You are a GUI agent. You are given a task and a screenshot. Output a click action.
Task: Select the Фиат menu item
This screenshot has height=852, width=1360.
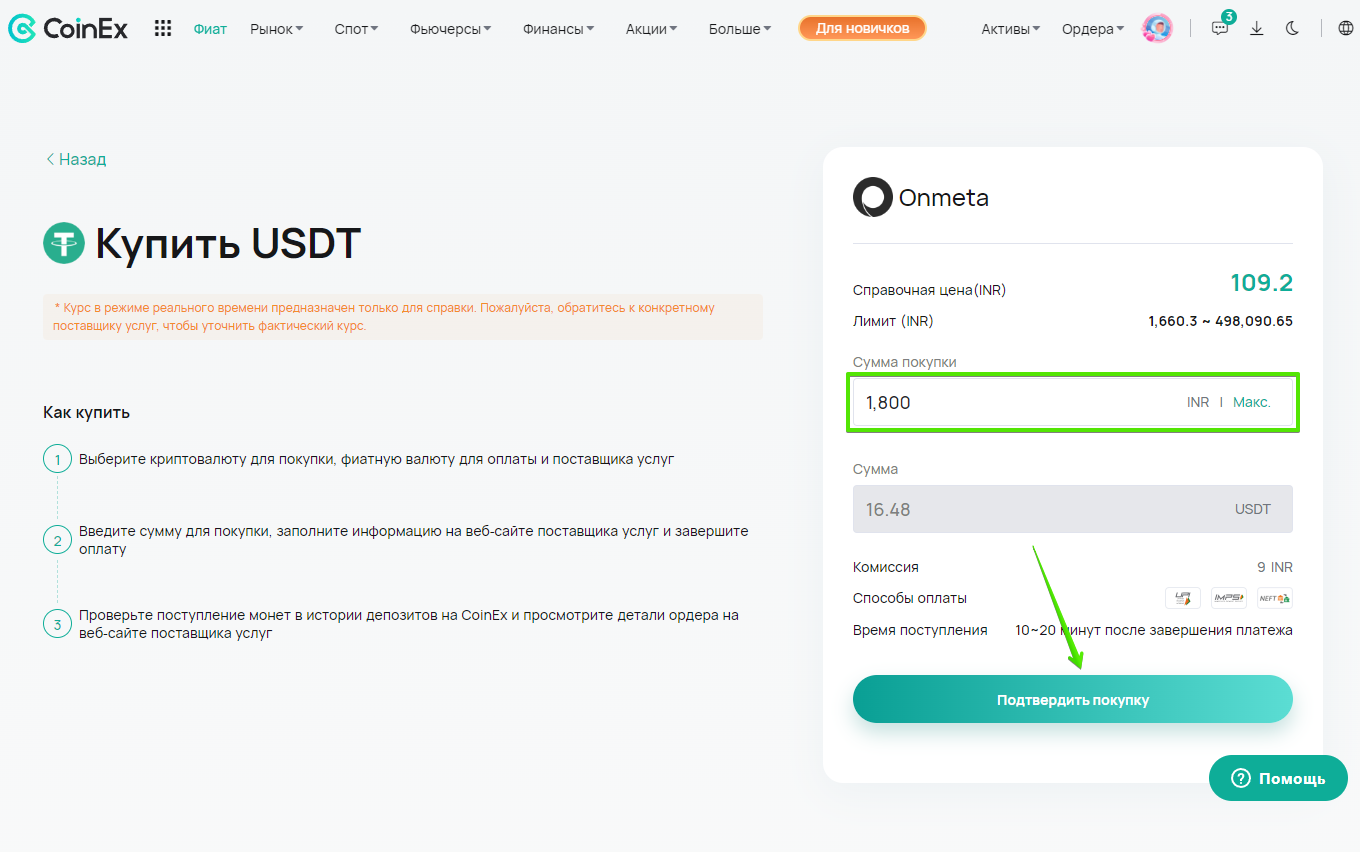[210, 29]
